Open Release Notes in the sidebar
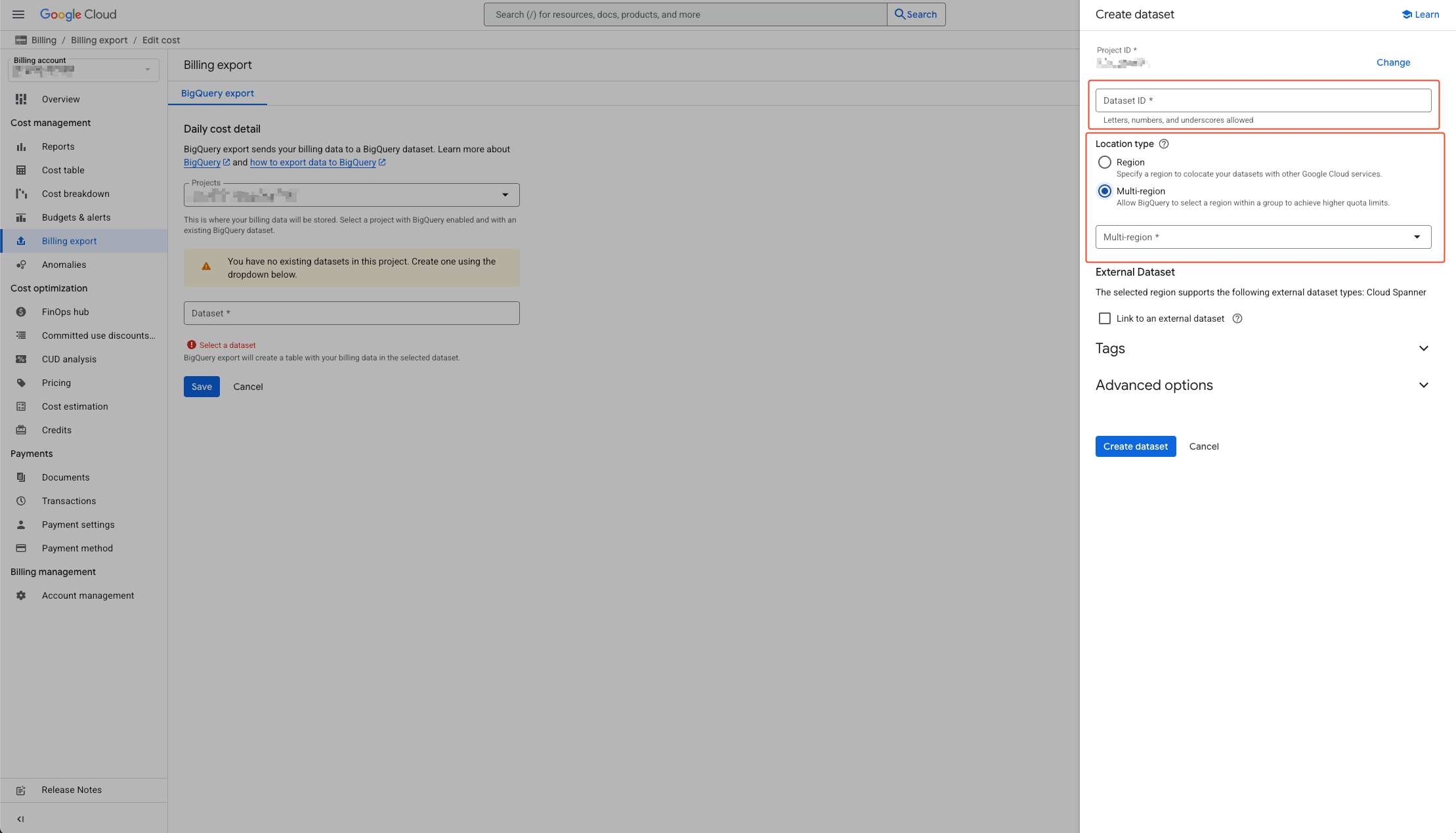This screenshot has width=1456, height=833. point(83,790)
